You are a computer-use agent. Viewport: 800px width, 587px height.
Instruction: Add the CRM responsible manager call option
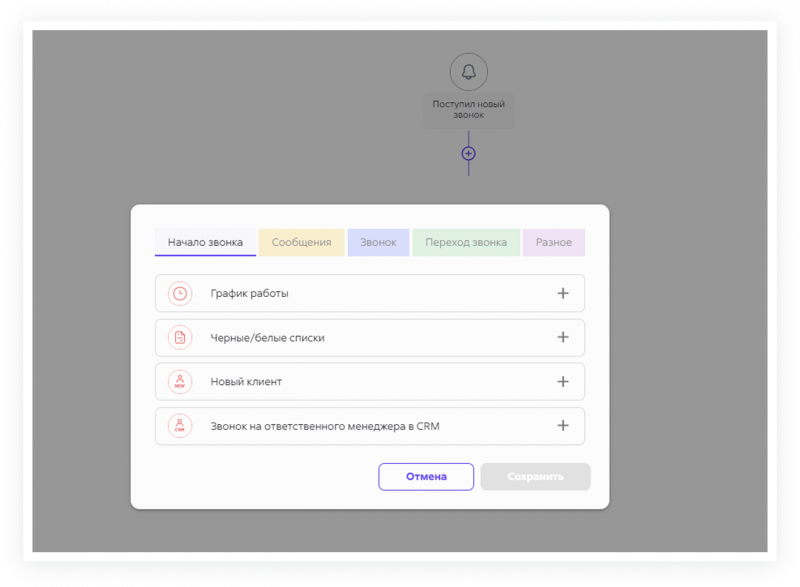click(562, 426)
